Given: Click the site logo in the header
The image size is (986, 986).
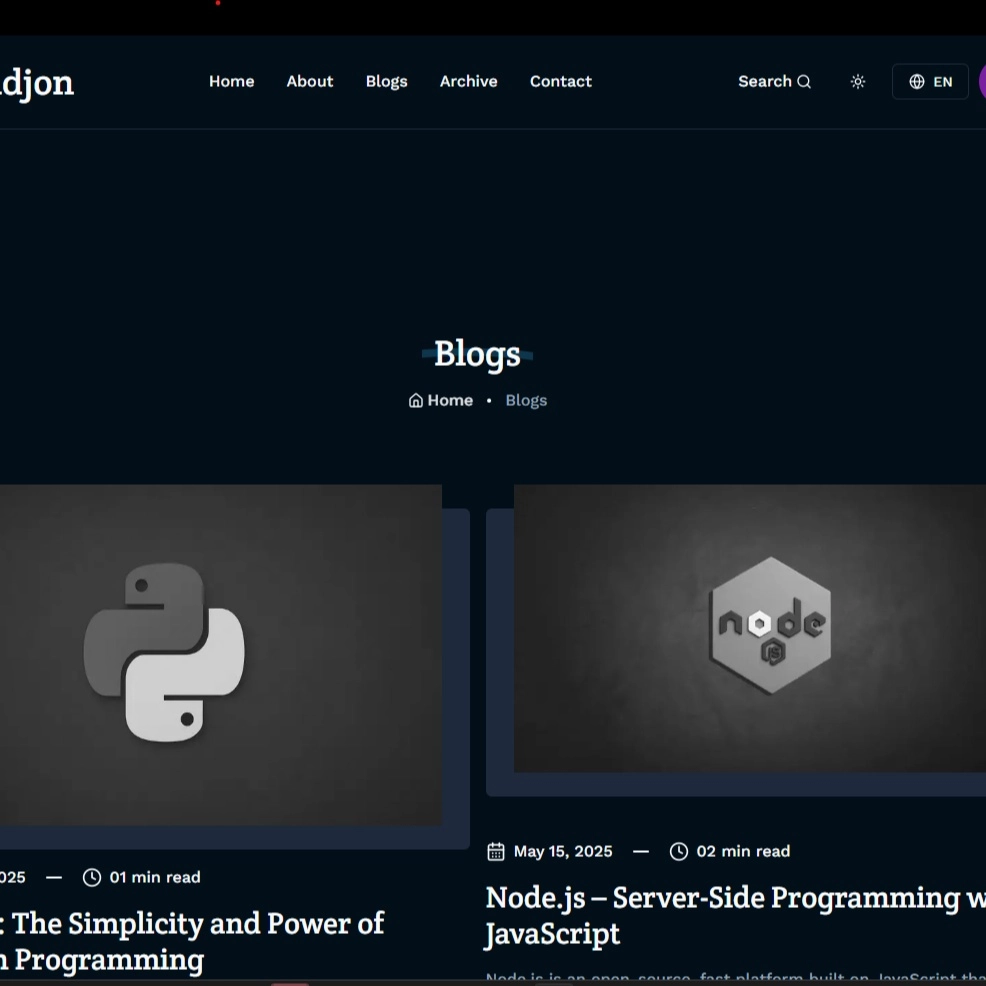Looking at the screenshot, I should click(x=36, y=82).
